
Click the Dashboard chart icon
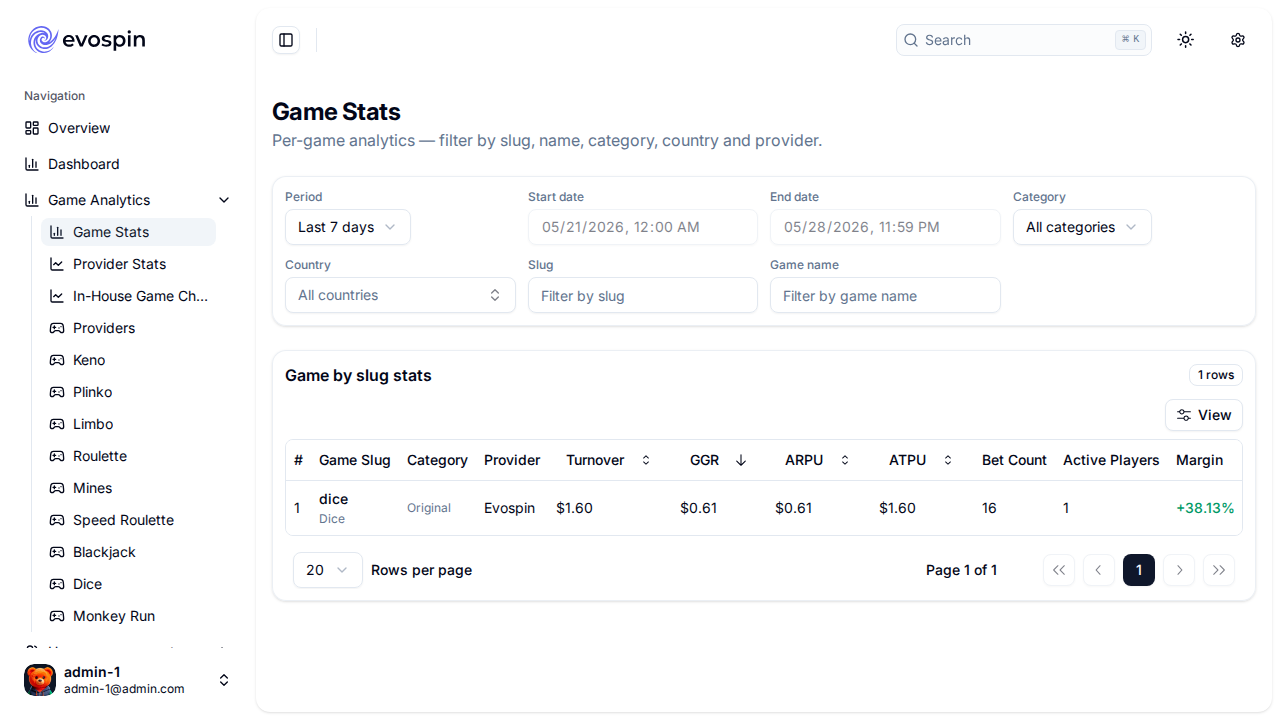(x=32, y=164)
